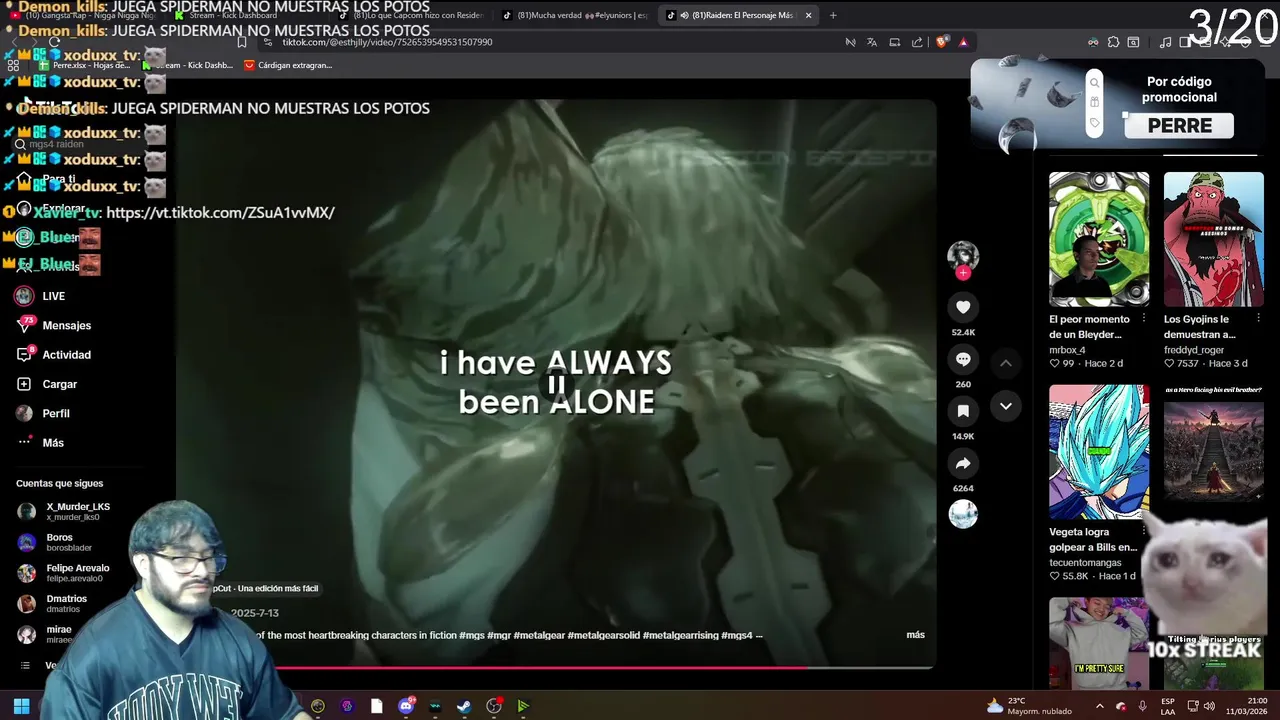Save video with the bookmark icon
Screen dimensions: 1280x720
pyautogui.click(x=963, y=411)
